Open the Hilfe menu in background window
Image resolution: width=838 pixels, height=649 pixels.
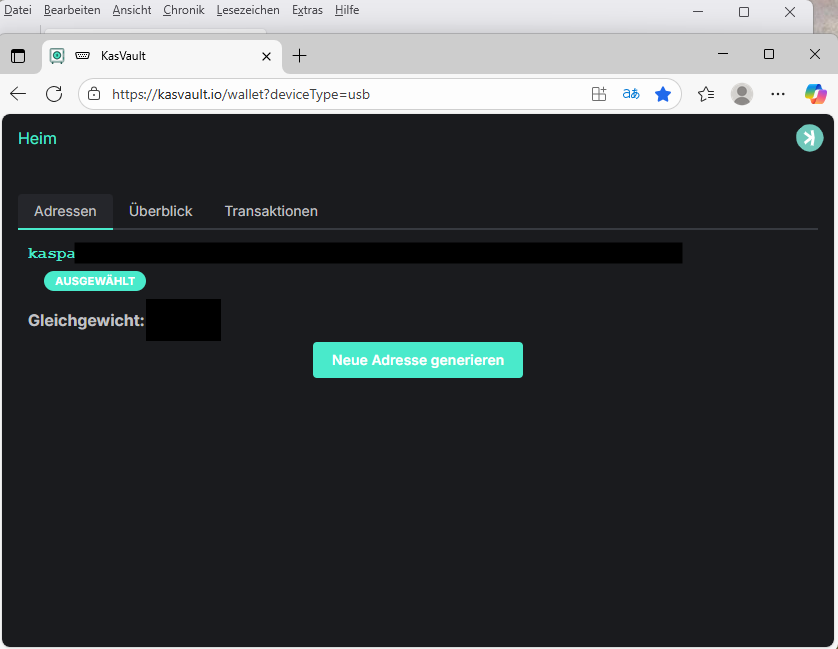[347, 10]
